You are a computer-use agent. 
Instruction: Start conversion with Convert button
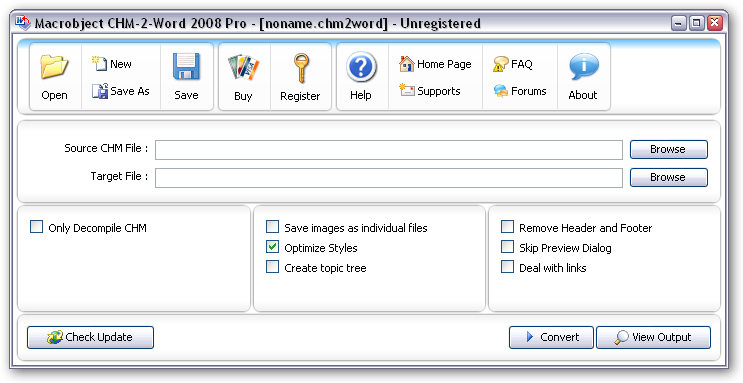552,337
